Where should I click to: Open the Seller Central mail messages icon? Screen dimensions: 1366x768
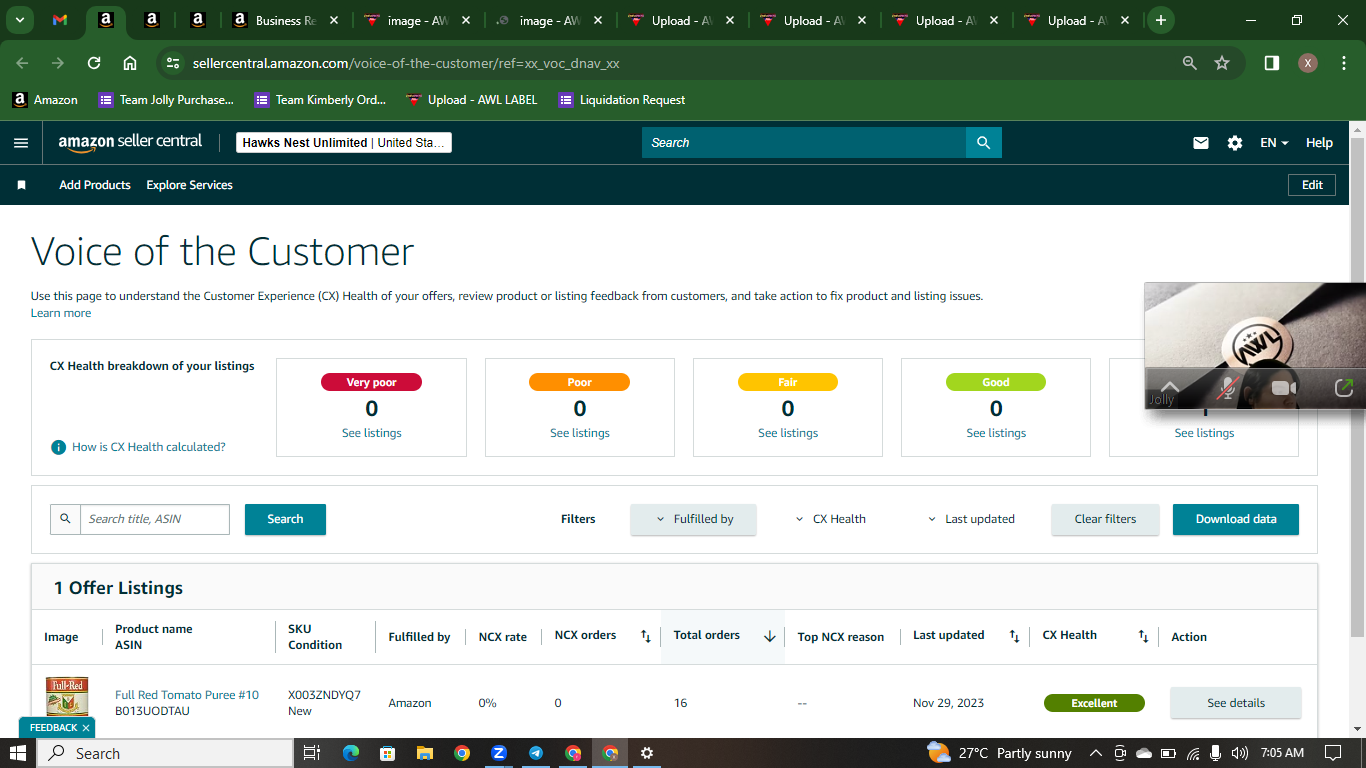pos(1201,143)
